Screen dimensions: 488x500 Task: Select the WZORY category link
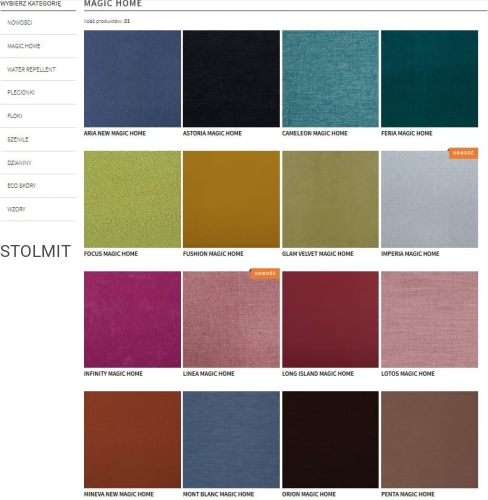click(x=16, y=209)
